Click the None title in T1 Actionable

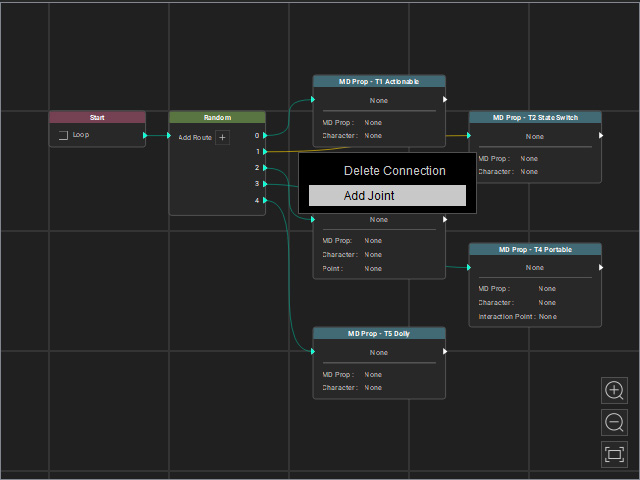379,100
